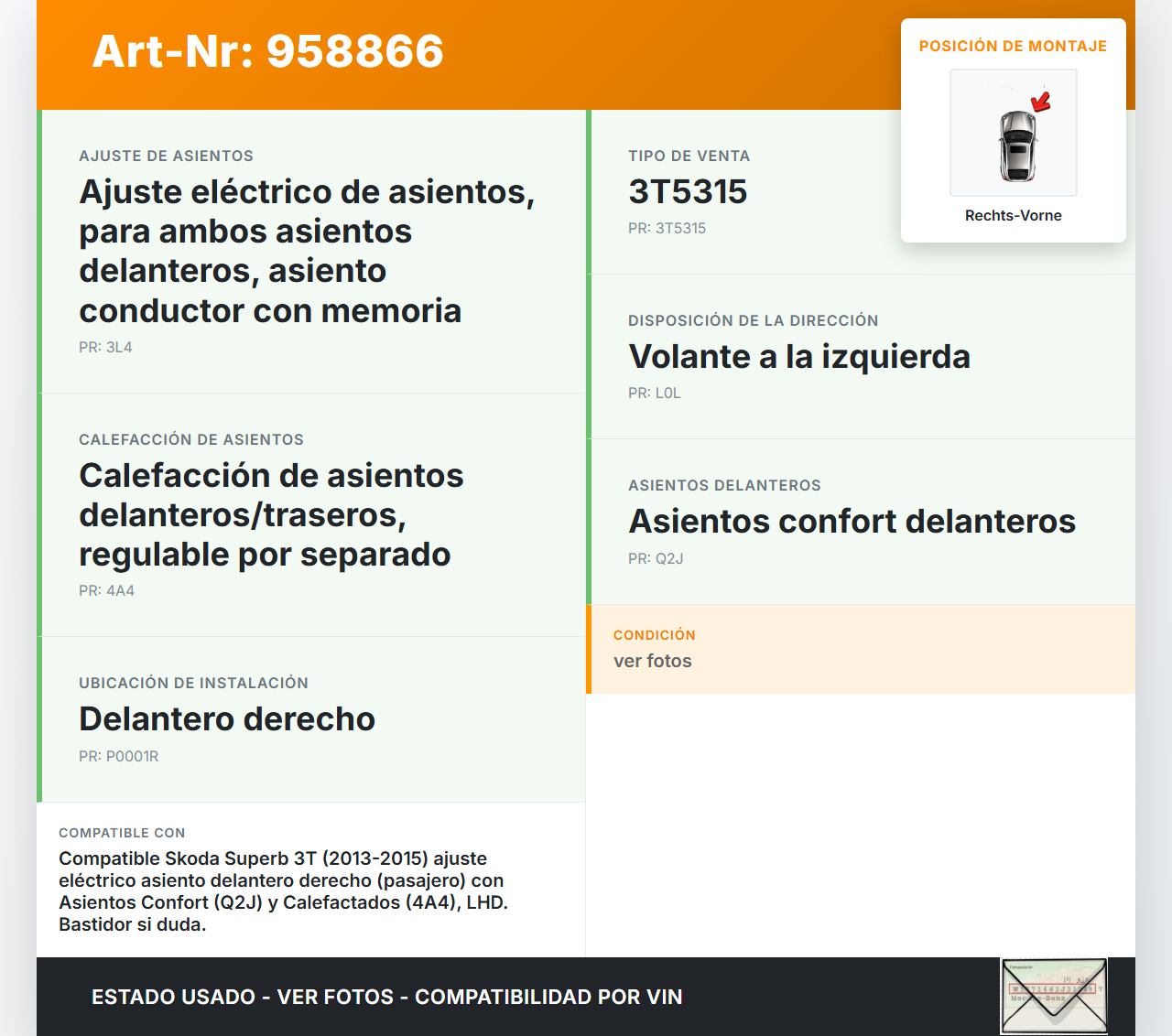This screenshot has width=1172, height=1036.
Task: Click the 'PR: 4A4' code
Action: point(106,590)
